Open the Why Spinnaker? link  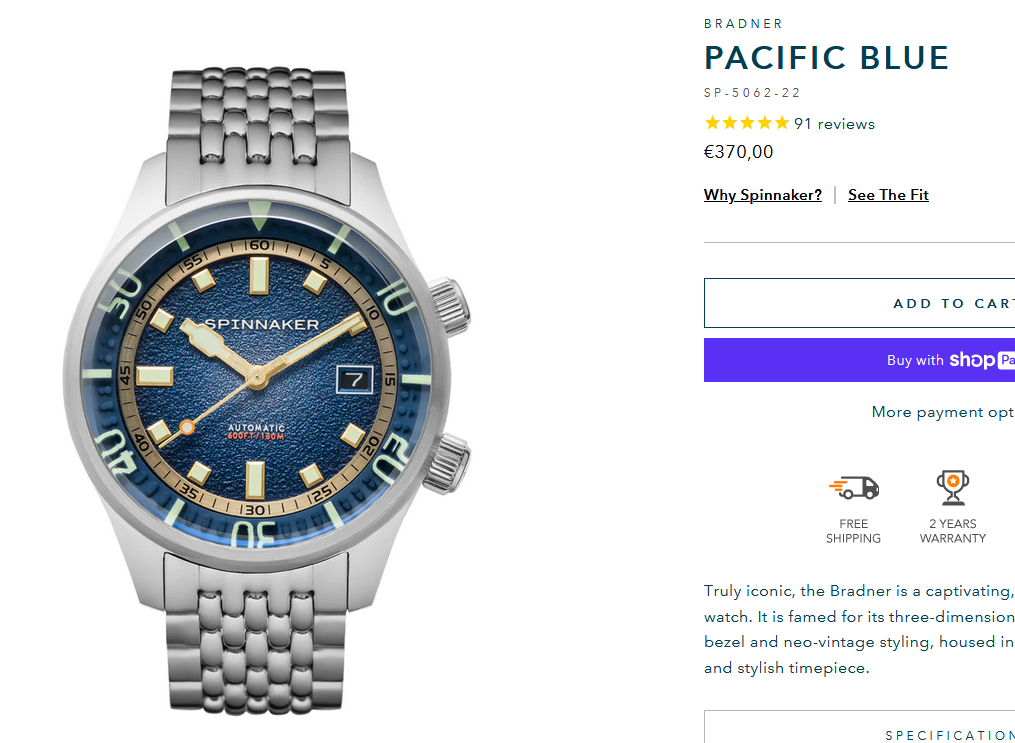pos(763,195)
